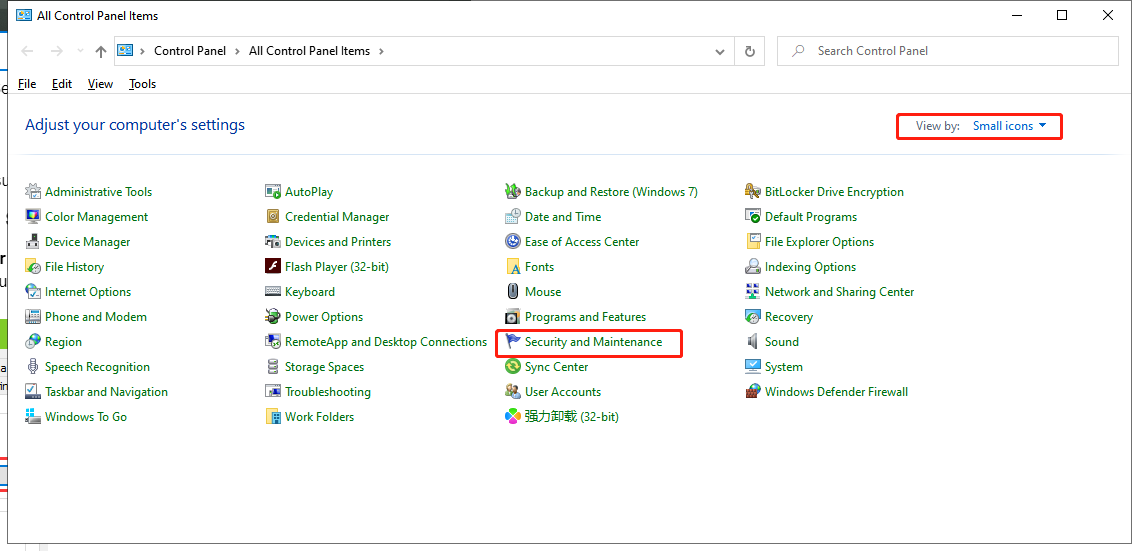Expand the address bar history dropdown
Screen dimensions: 1139x551
(720, 52)
